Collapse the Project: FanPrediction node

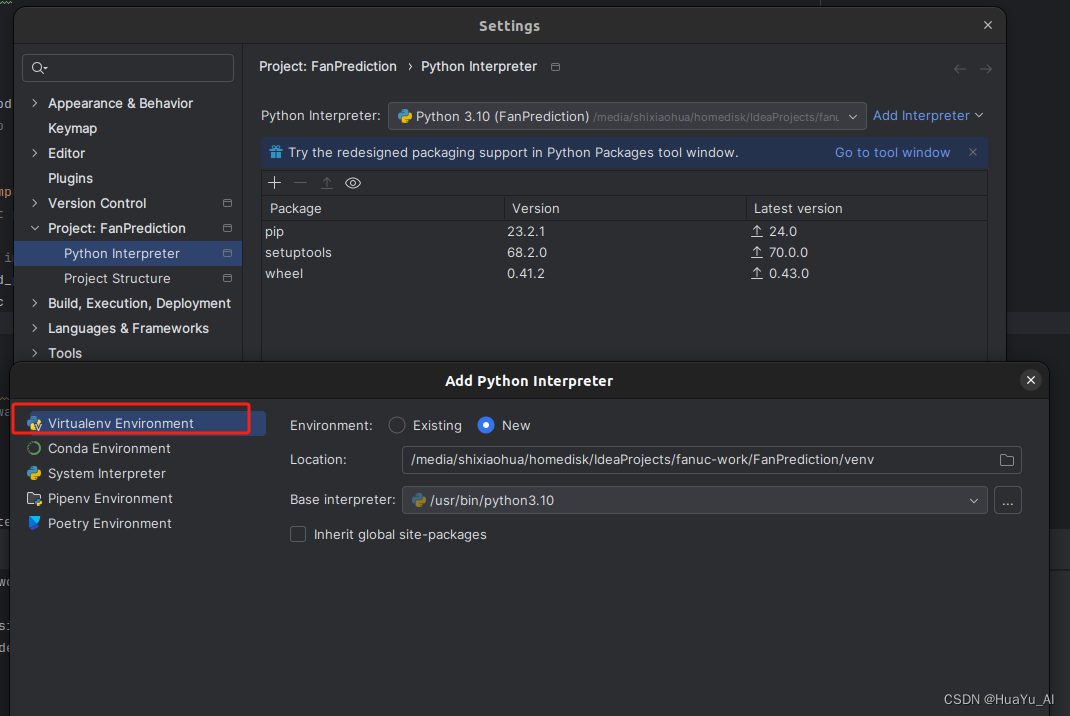tap(35, 228)
